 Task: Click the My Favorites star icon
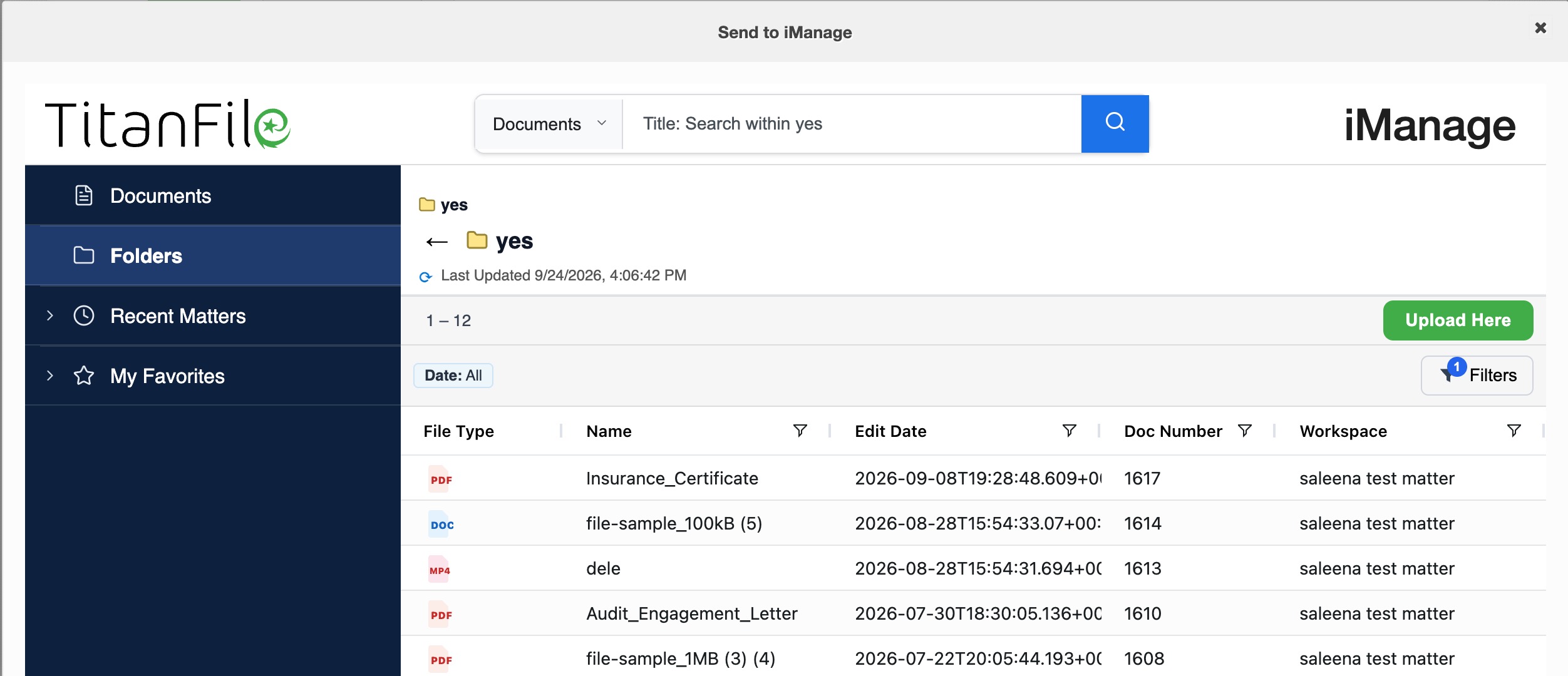pyautogui.click(x=84, y=376)
